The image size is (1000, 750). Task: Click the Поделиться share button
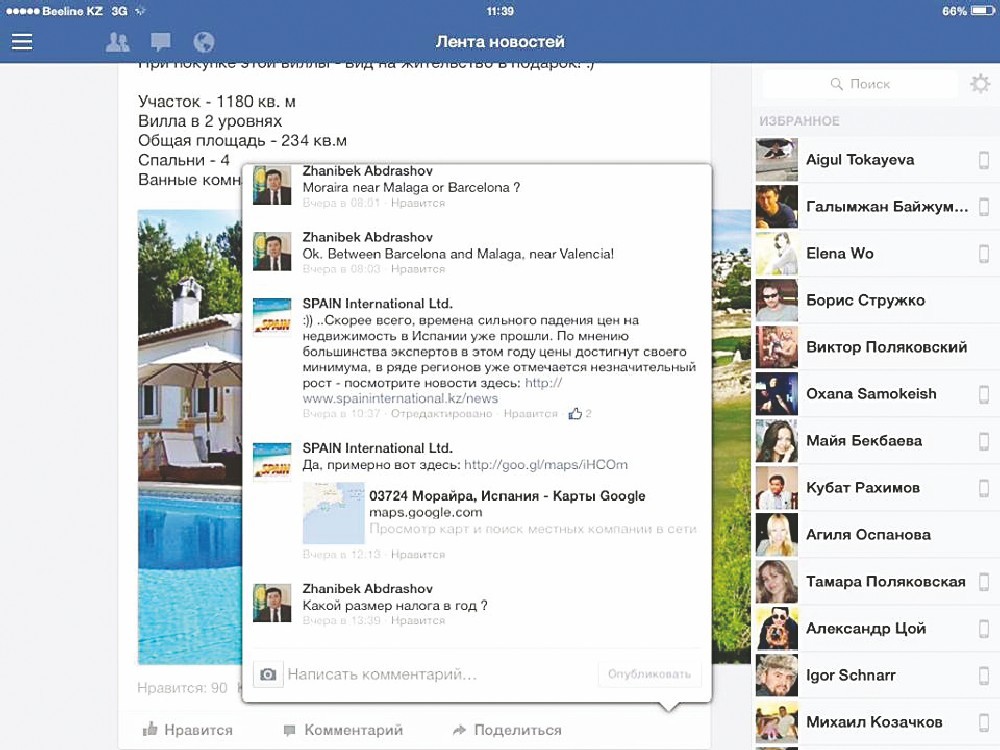[x=506, y=730]
